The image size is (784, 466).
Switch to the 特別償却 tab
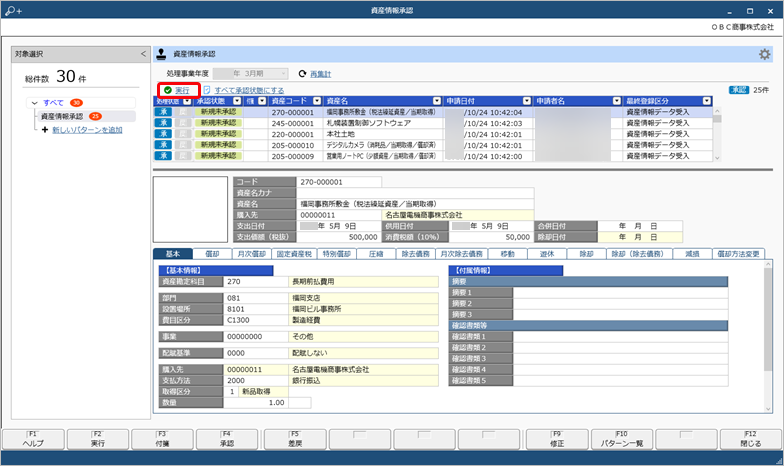336,254
